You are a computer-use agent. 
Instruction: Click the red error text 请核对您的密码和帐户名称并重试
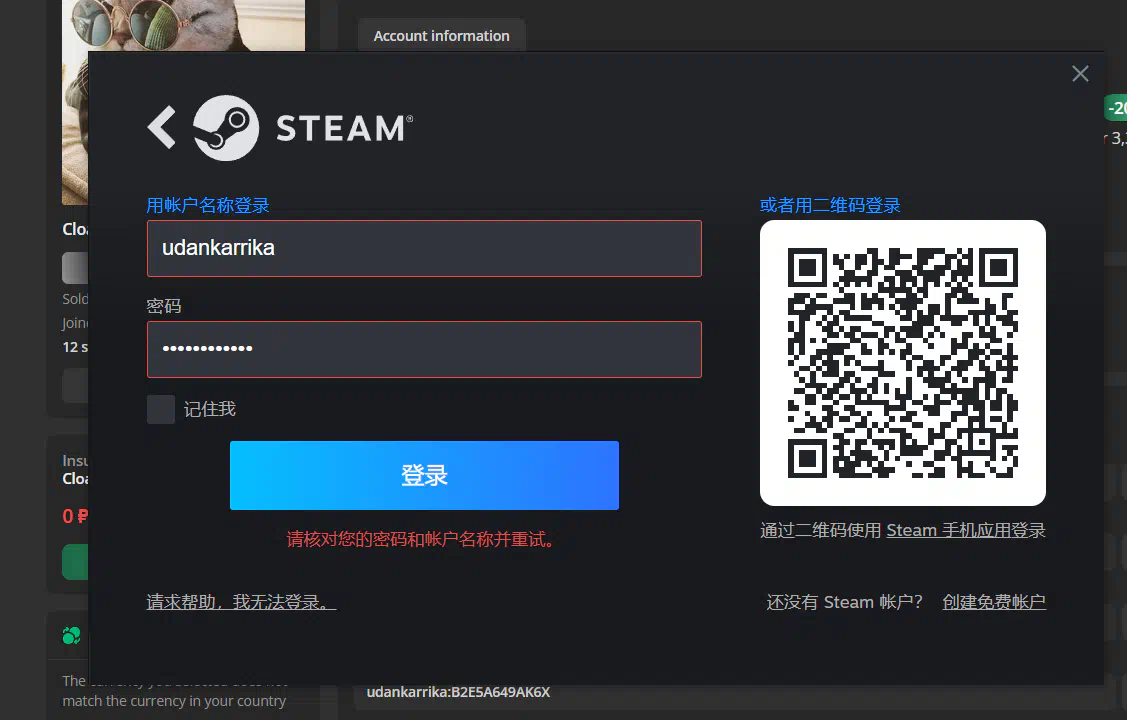421,540
